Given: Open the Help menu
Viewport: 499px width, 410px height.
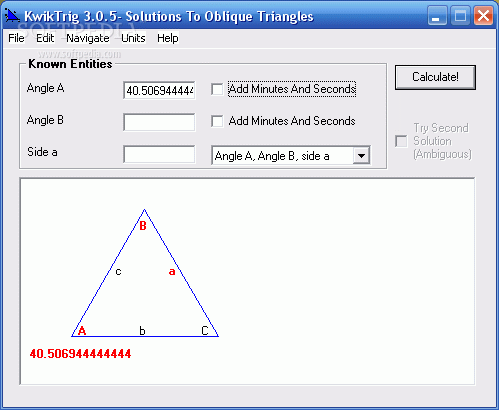Looking at the screenshot, I should 168,38.
